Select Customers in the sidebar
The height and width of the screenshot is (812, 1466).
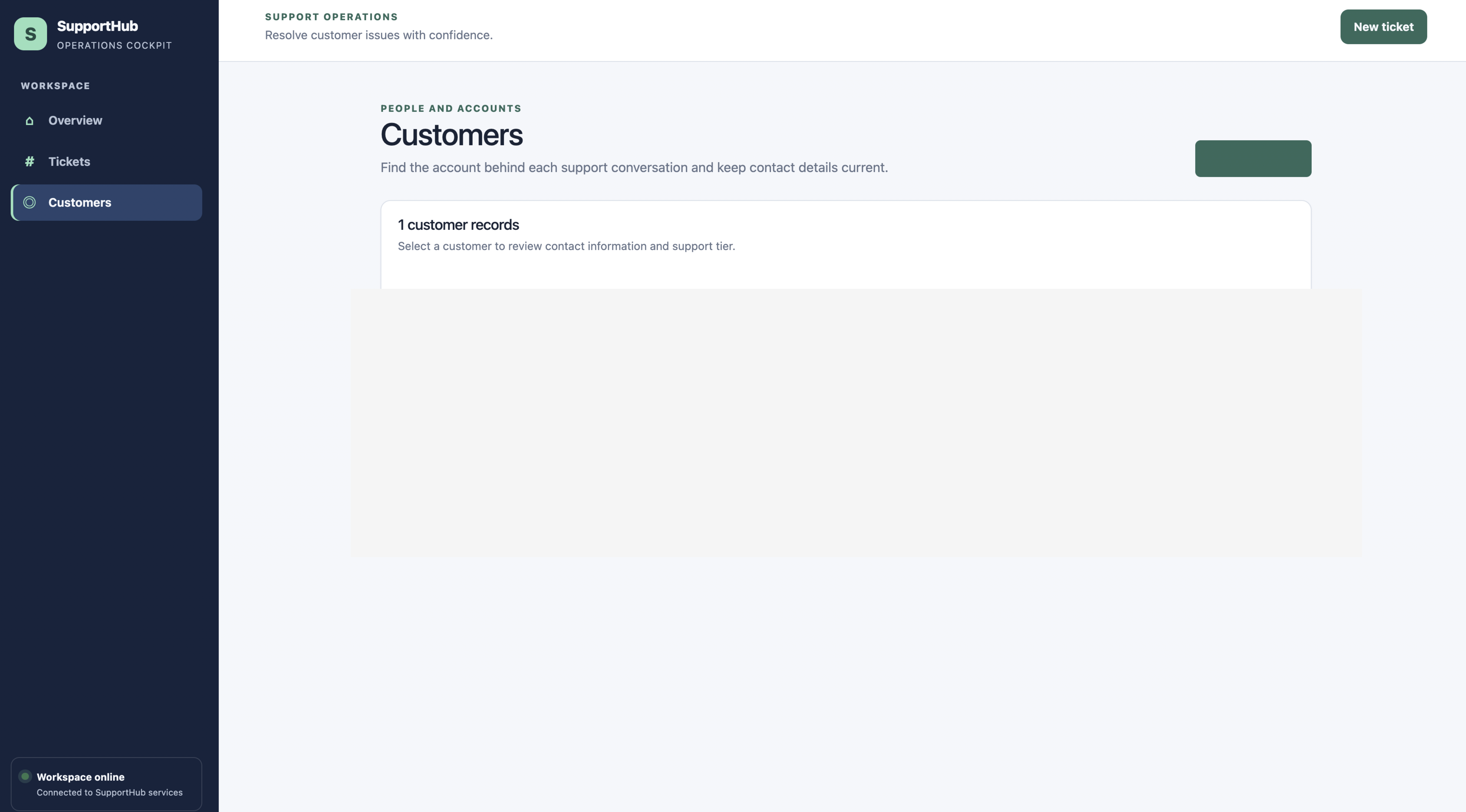106,203
